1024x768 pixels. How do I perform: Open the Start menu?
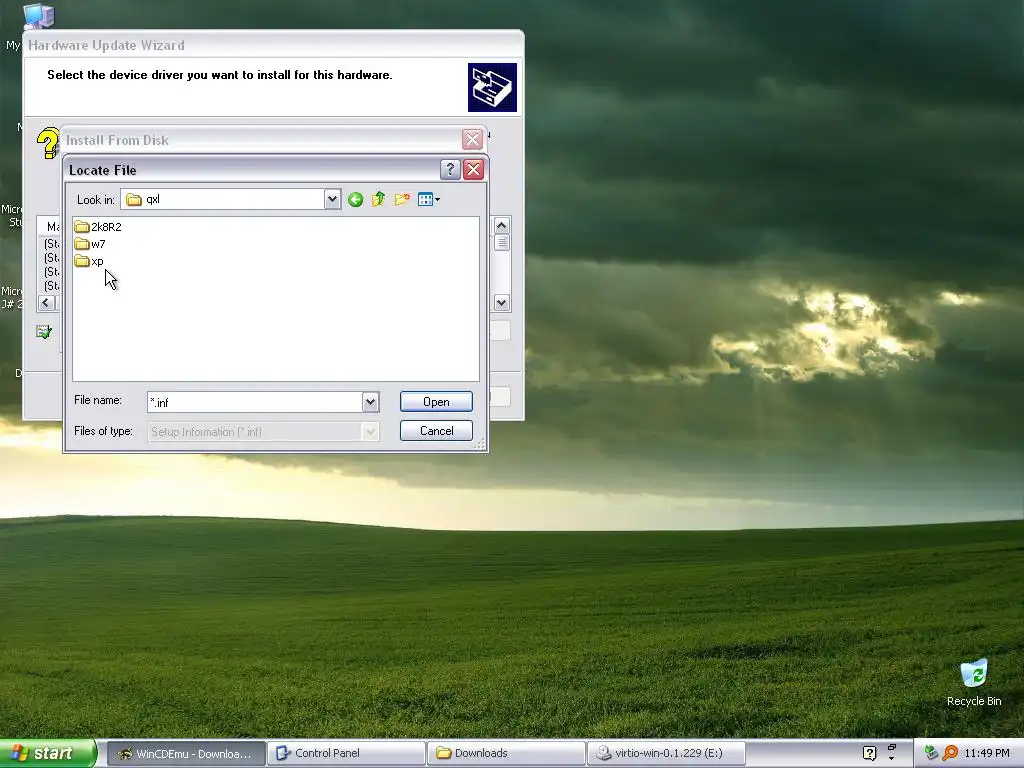tap(47, 753)
